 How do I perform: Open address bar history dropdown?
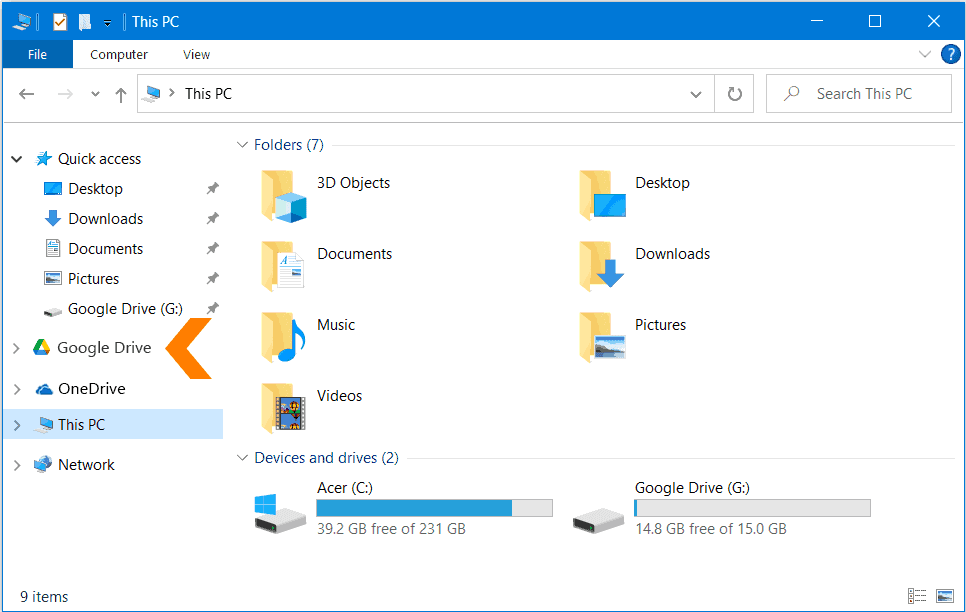(696, 94)
